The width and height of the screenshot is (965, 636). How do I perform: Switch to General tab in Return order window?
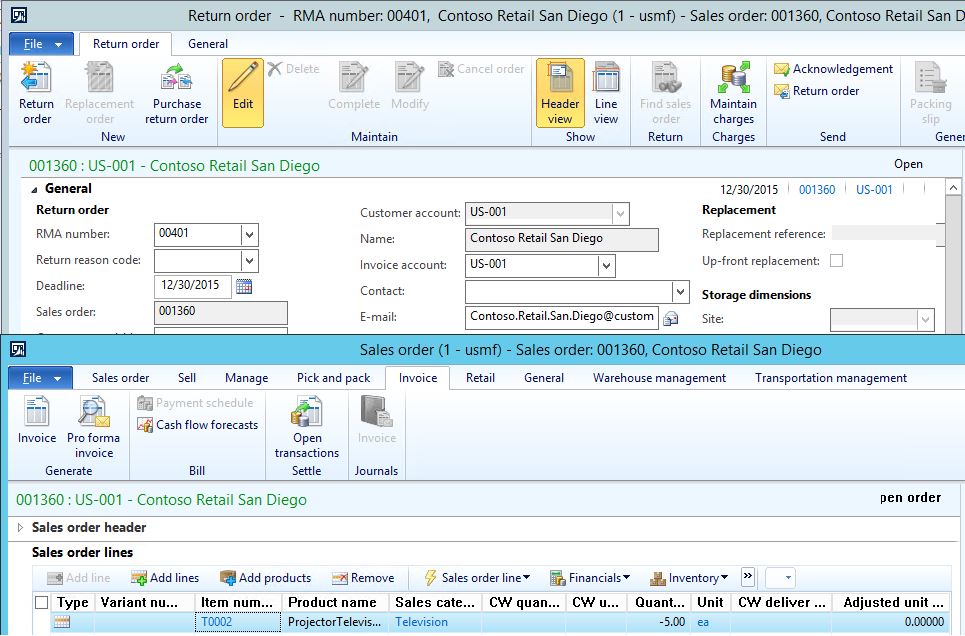pyautogui.click(x=208, y=44)
